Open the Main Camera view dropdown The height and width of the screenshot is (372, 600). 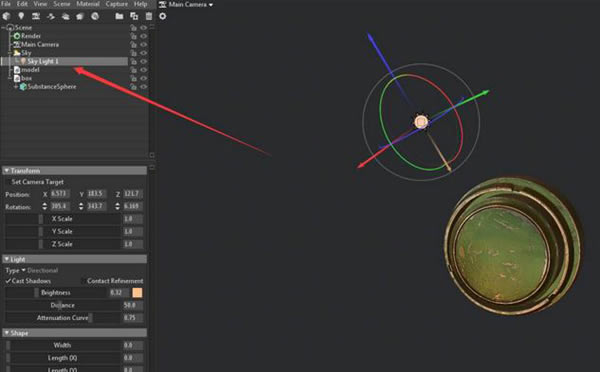tap(191, 5)
